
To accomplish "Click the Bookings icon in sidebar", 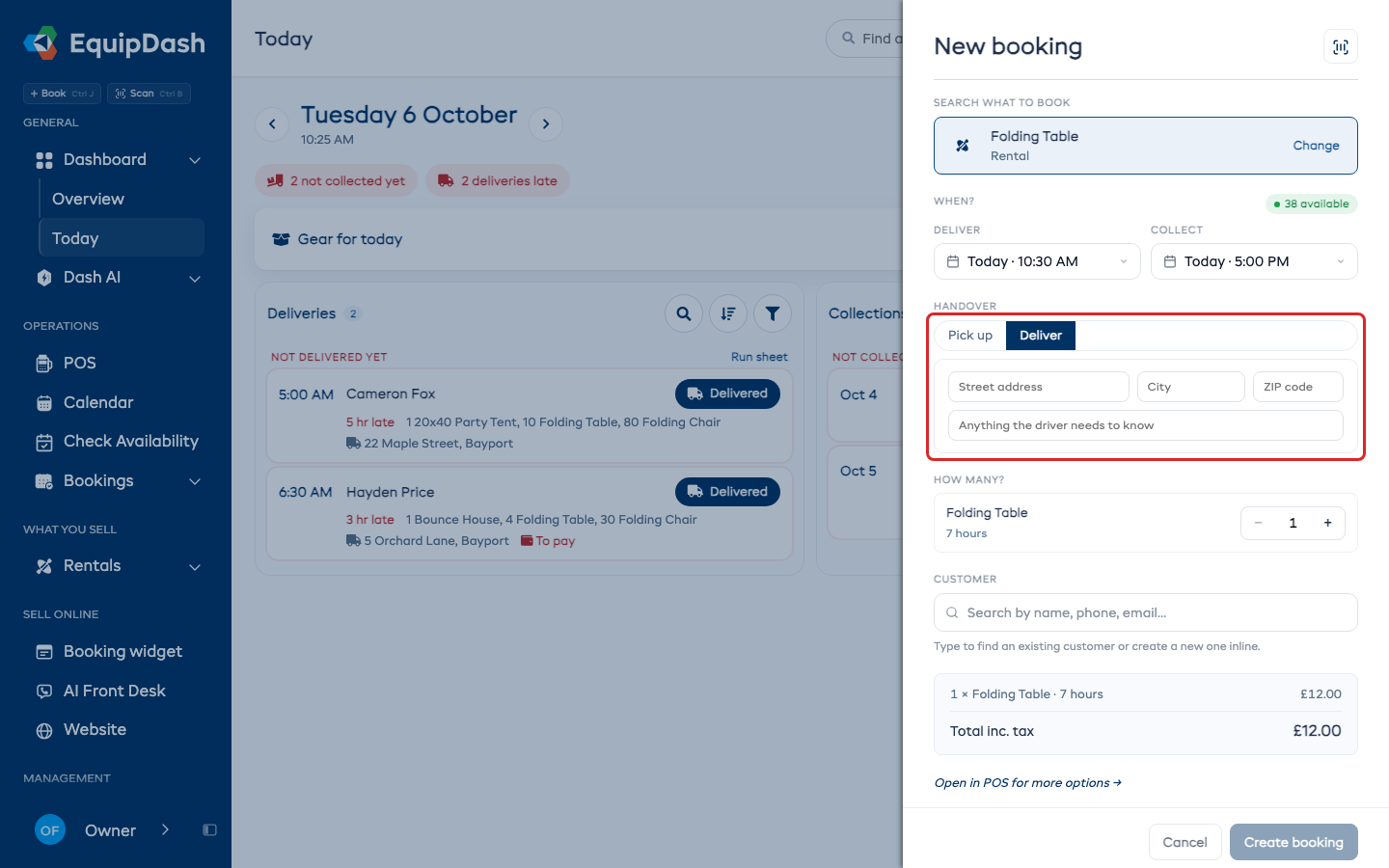I will click(44, 481).
